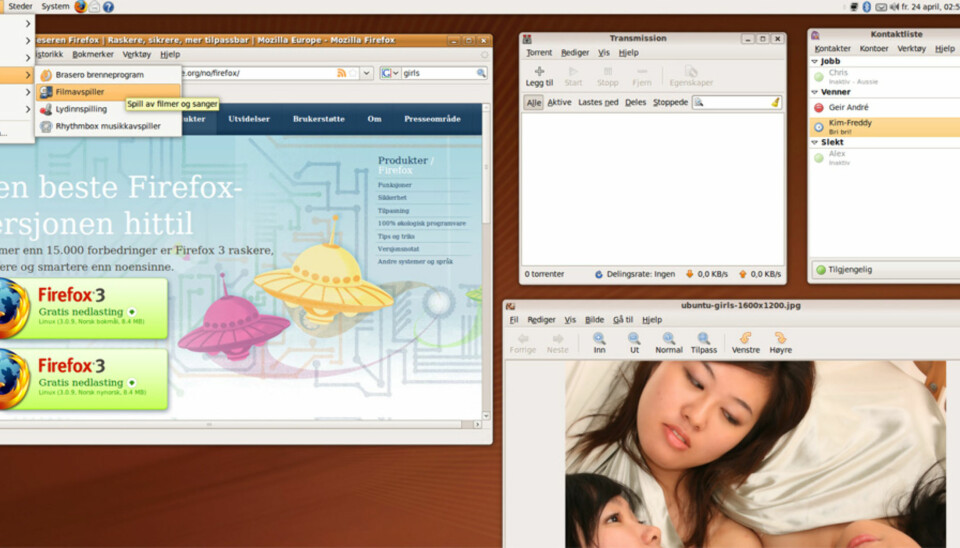Click the magnifier search button in Firefox
960x548 pixels.
click(481, 73)
